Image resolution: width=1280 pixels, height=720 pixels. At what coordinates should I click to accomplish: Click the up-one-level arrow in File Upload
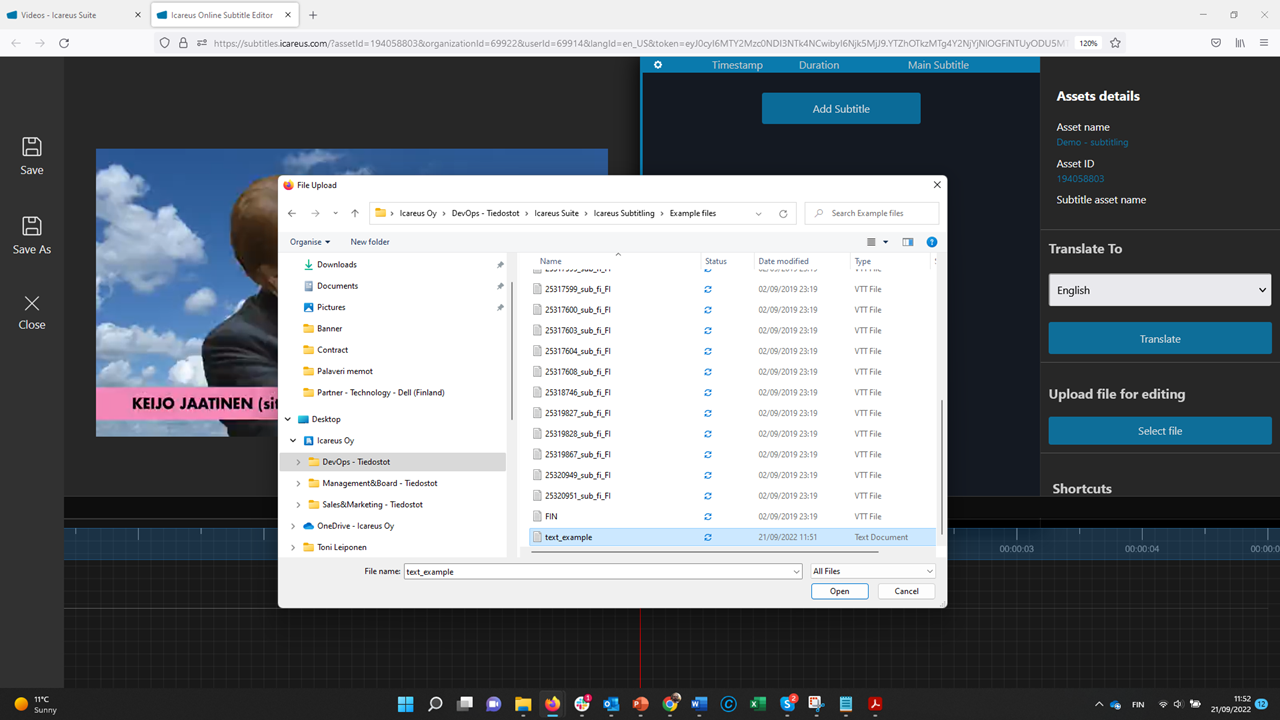(x=354, y=213)
